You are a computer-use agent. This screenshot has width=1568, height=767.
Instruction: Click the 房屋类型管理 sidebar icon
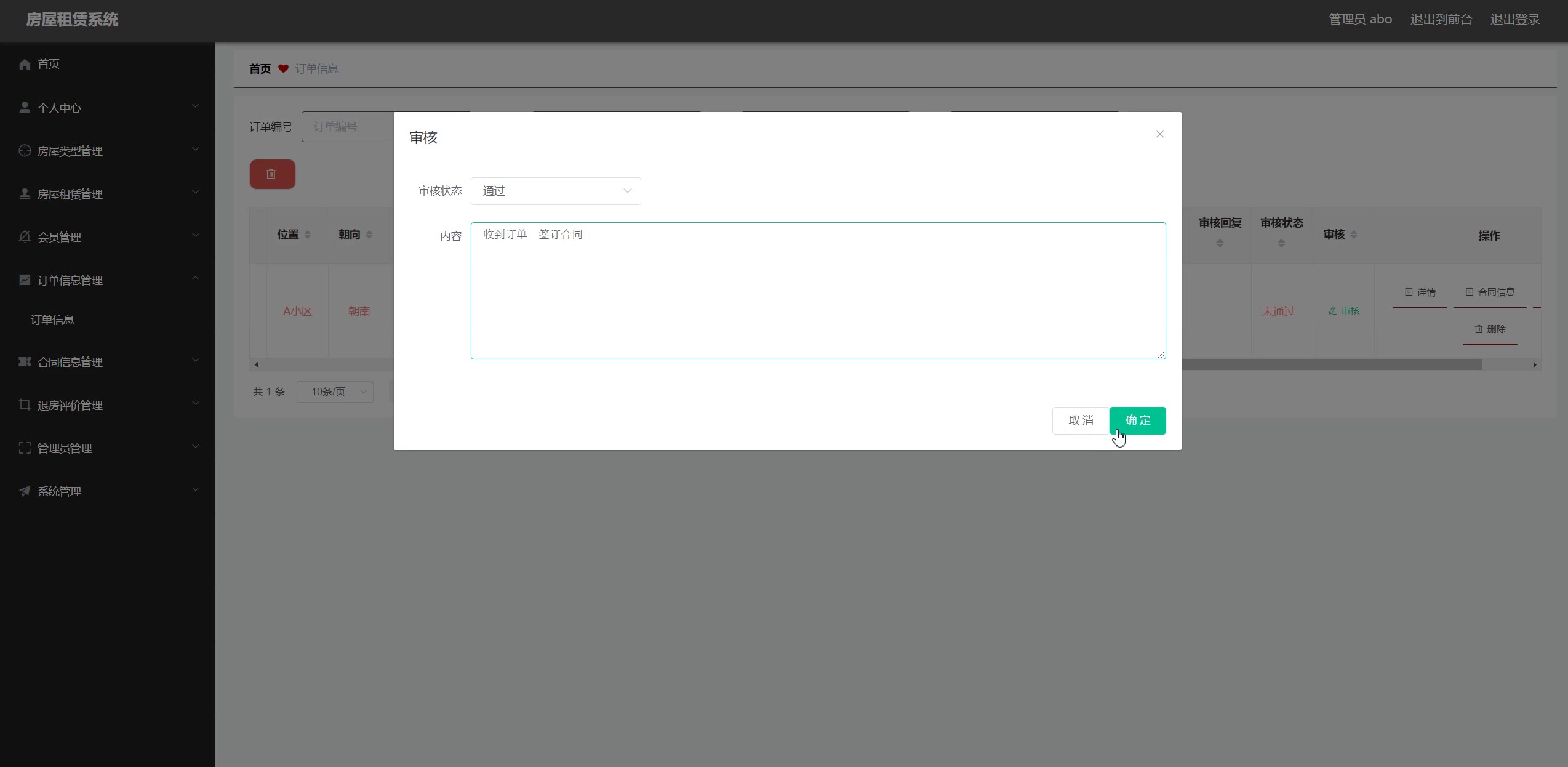[25, 151]
